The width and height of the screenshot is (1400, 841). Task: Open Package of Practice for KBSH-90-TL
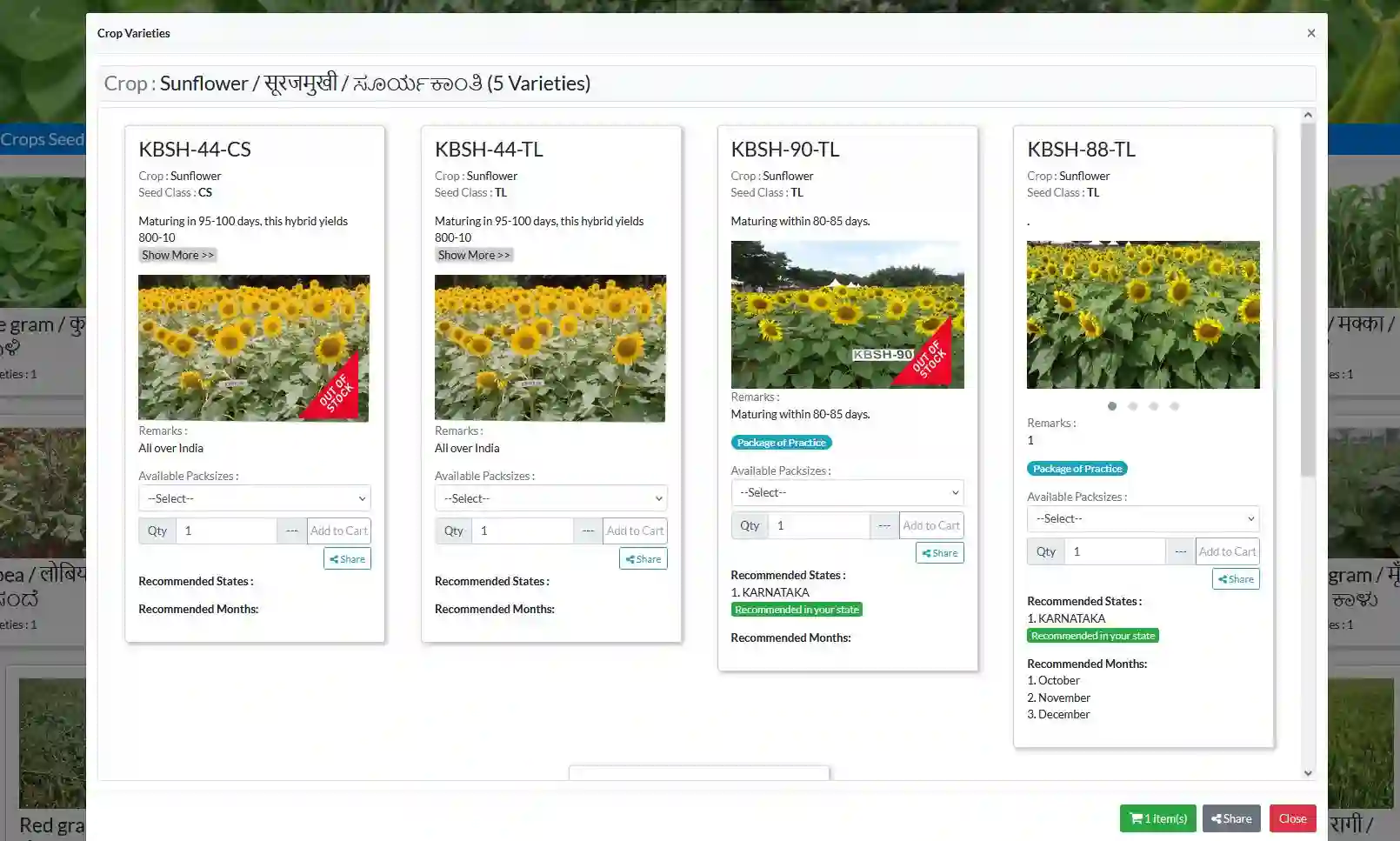(x=781, y=443)
